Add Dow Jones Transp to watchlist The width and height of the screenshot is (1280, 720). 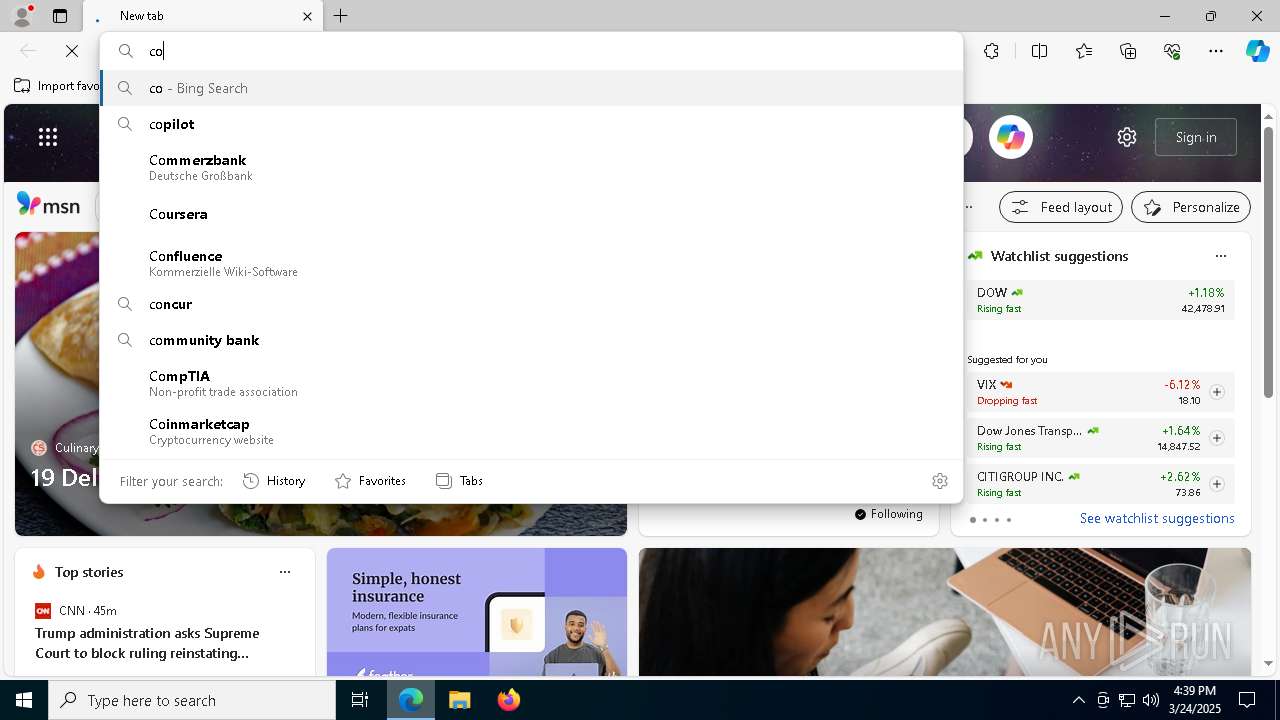tap(1217, 438)
